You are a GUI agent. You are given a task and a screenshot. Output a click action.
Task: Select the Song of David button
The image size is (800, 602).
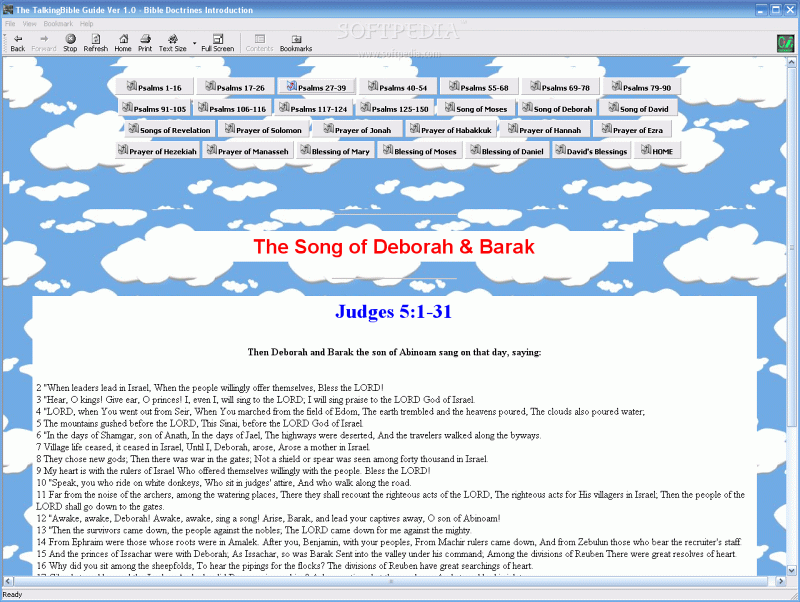[x=638, y=108]
